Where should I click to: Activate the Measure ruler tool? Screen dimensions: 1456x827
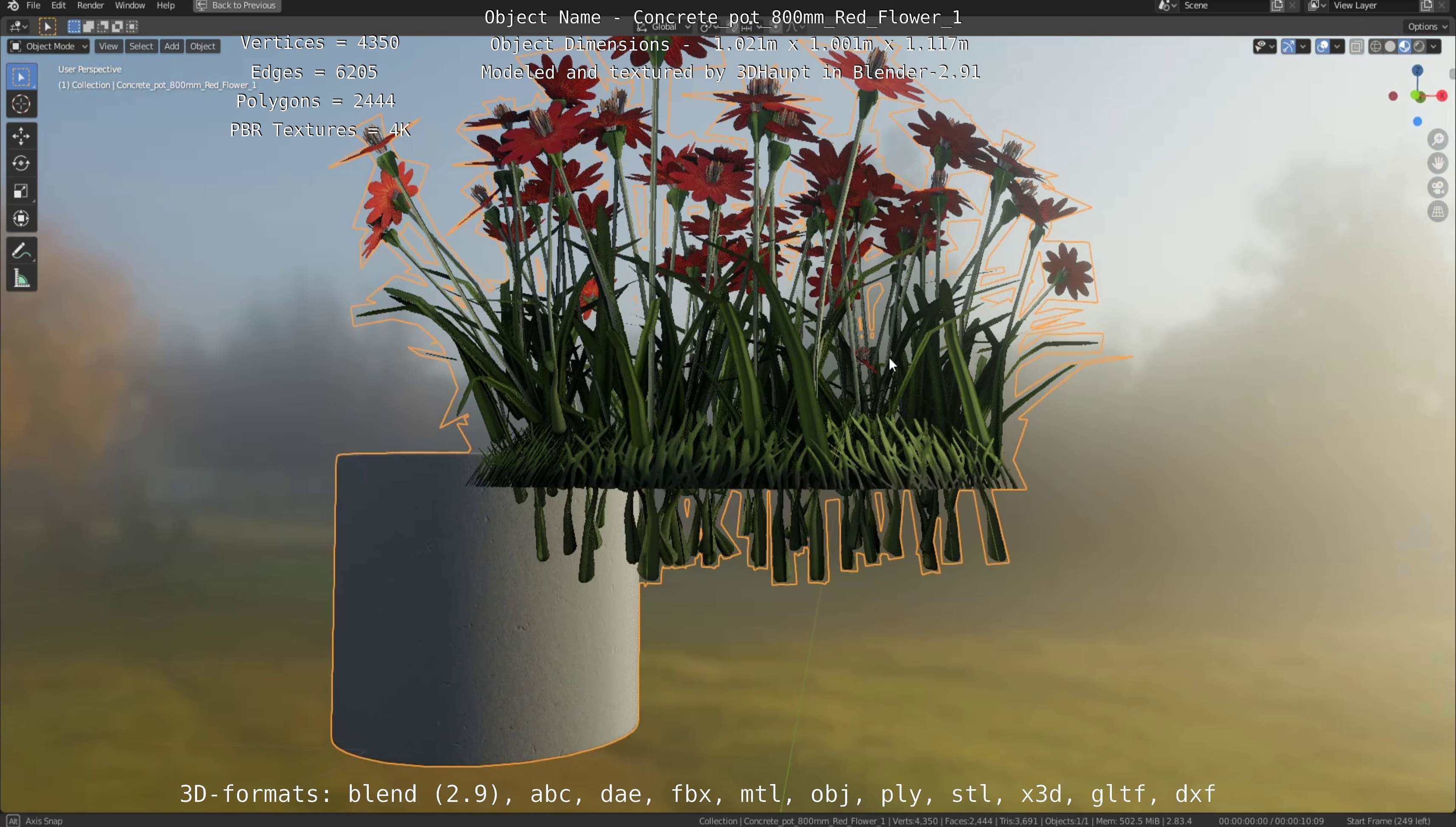coord(22,278)
